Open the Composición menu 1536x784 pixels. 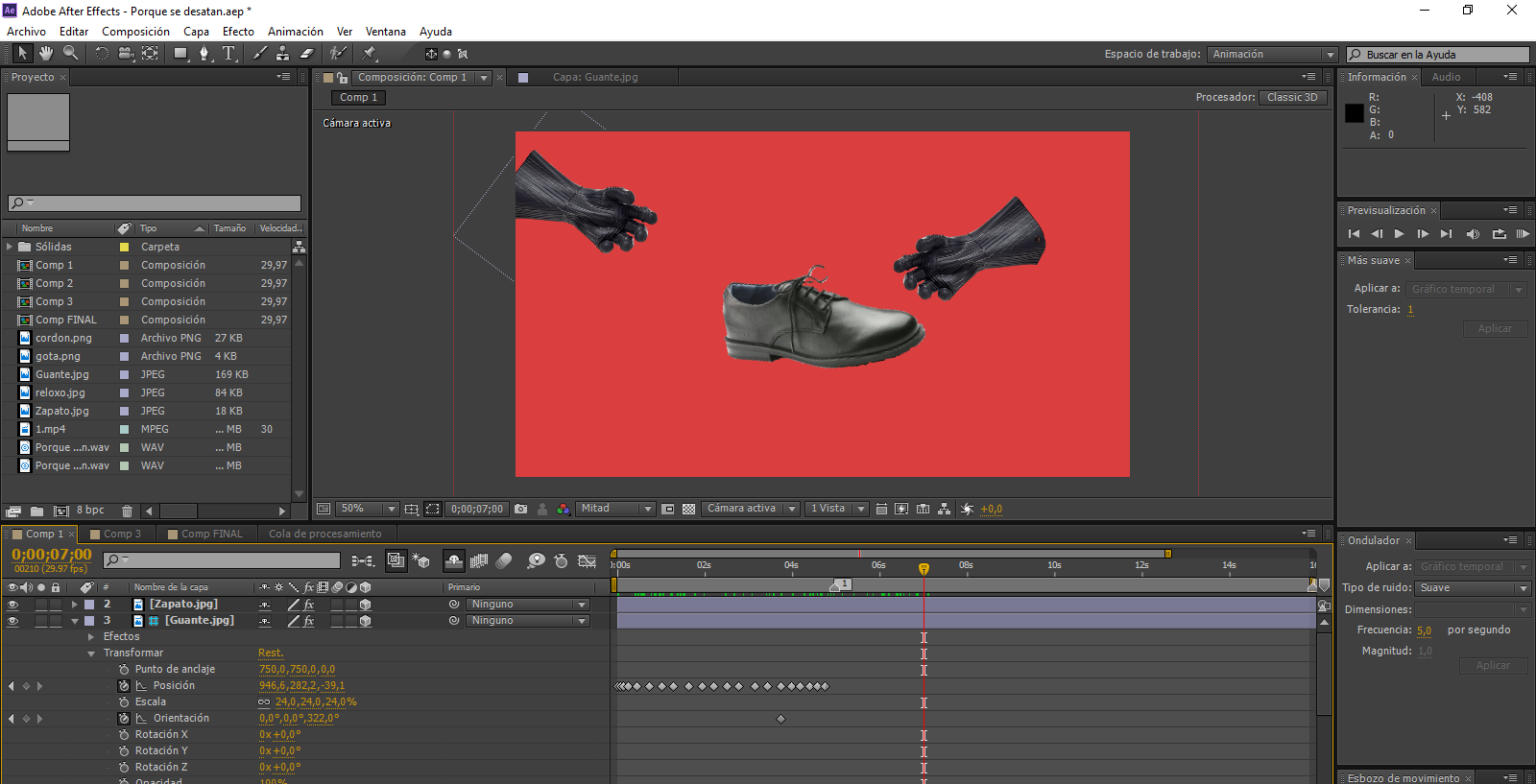click(x=135, y=32)
